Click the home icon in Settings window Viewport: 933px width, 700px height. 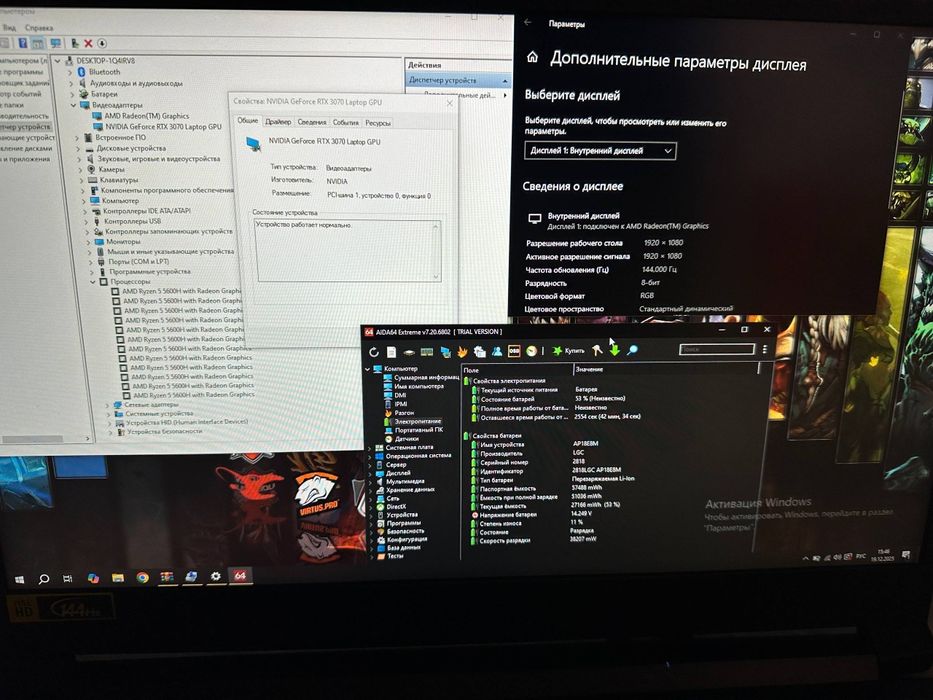533,57
